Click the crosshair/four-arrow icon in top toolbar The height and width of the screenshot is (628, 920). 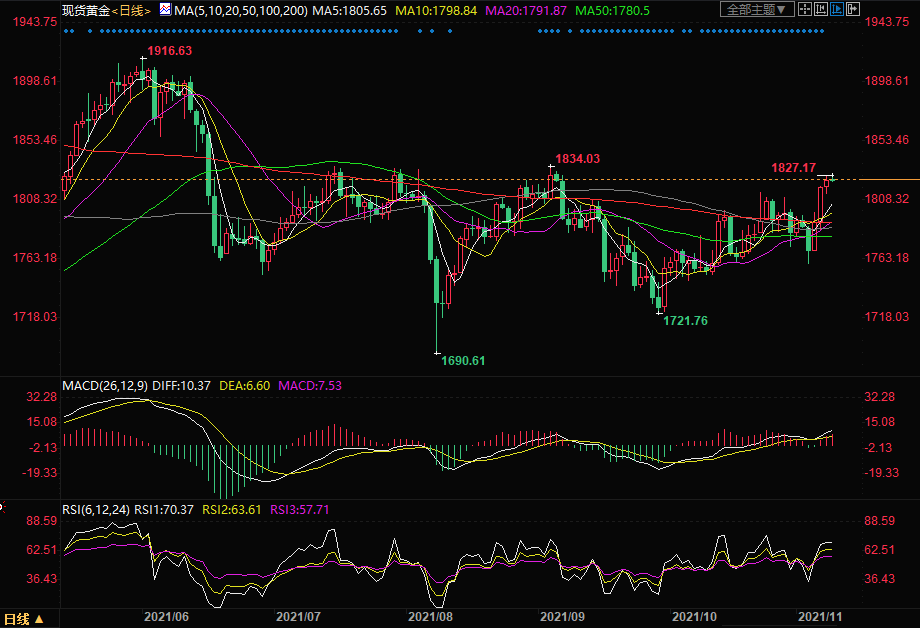[803, 10]
